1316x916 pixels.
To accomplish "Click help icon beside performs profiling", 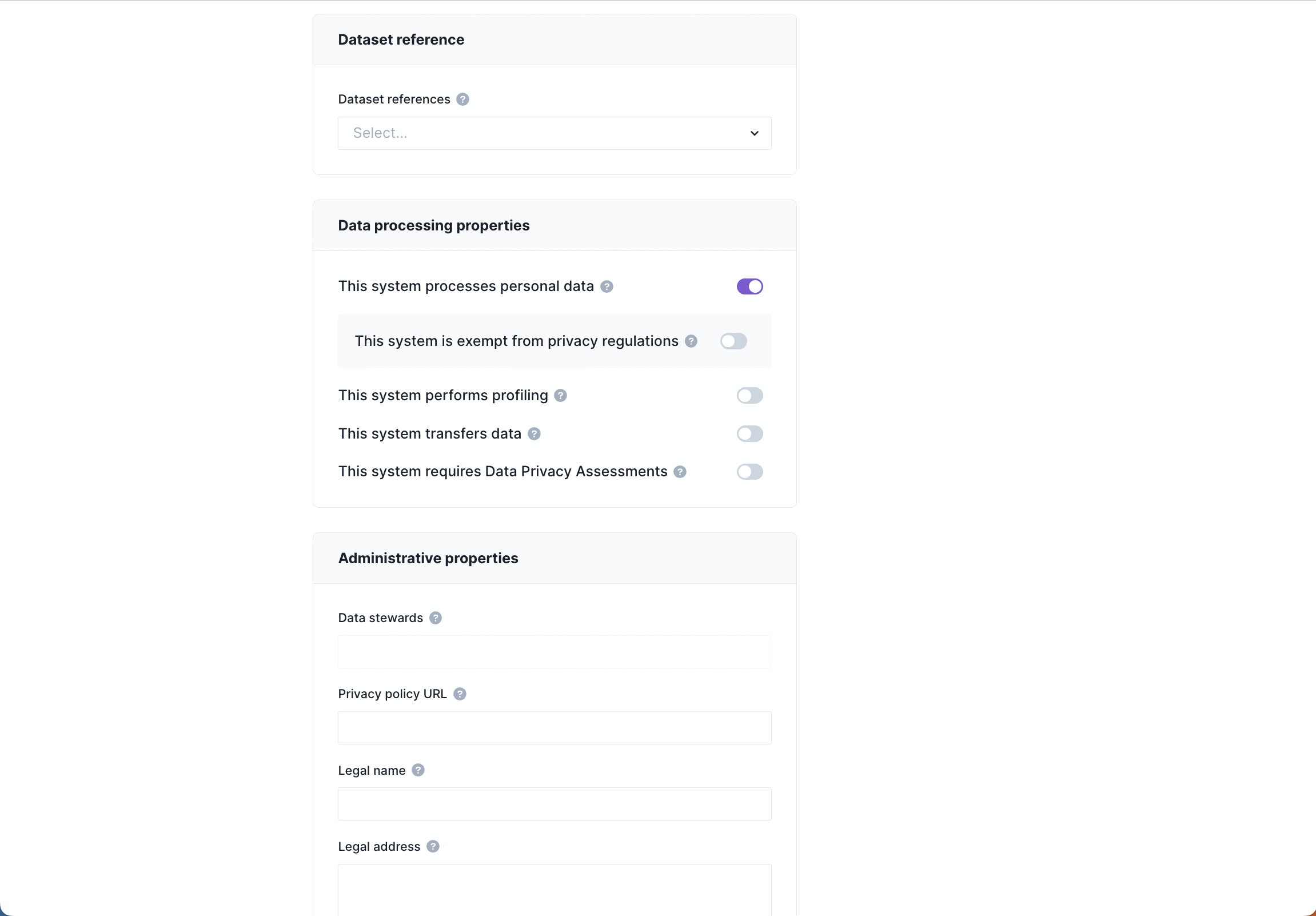I will coord(561,396).
